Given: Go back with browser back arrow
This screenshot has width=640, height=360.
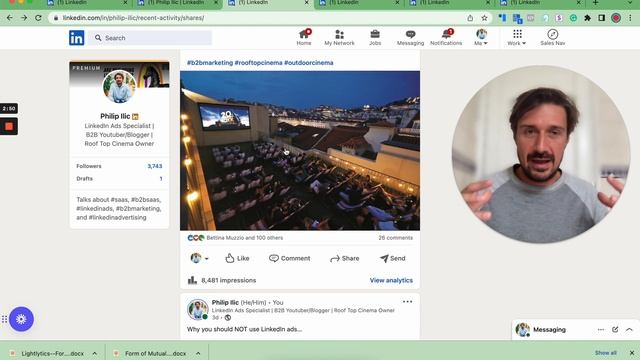Looking at the screenshot, I should click(10, 18).
